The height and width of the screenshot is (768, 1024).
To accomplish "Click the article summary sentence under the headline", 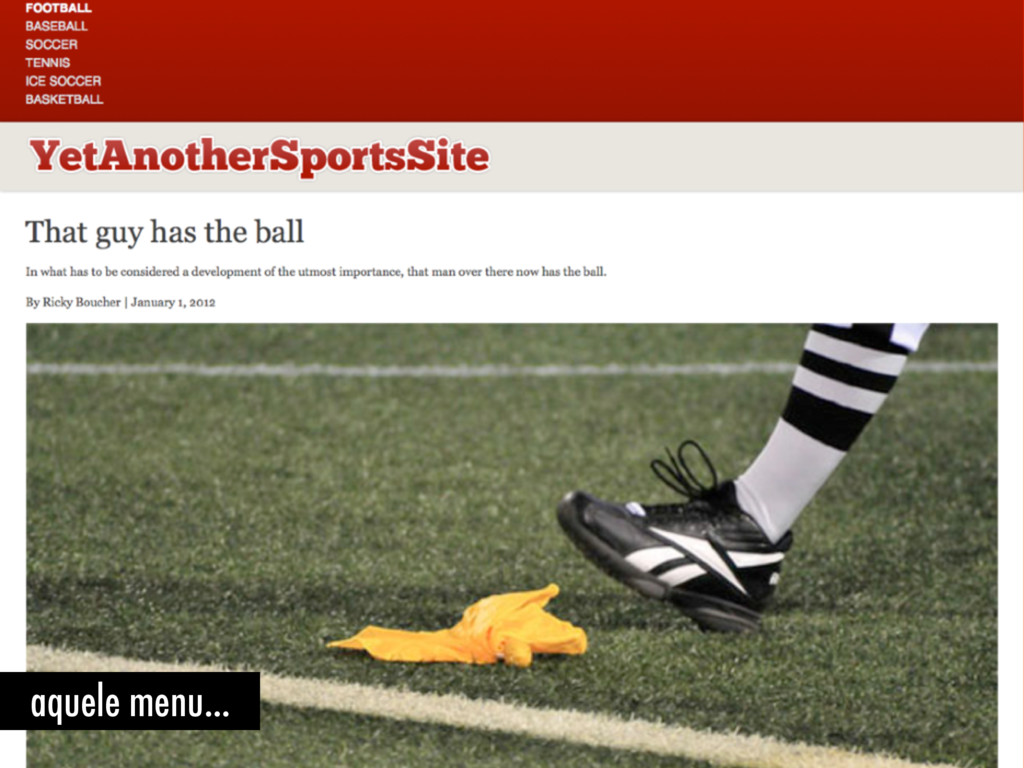I will point(316,272).
